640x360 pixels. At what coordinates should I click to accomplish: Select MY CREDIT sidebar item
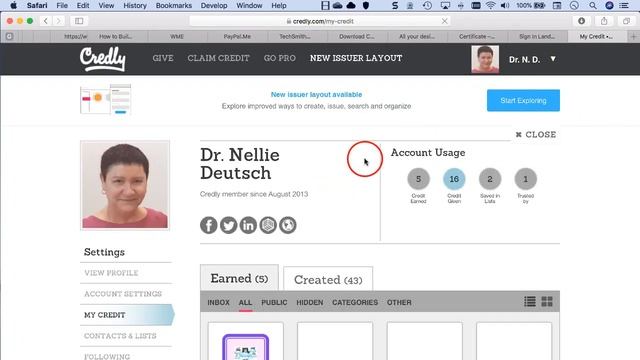click(x=127, y=315)
